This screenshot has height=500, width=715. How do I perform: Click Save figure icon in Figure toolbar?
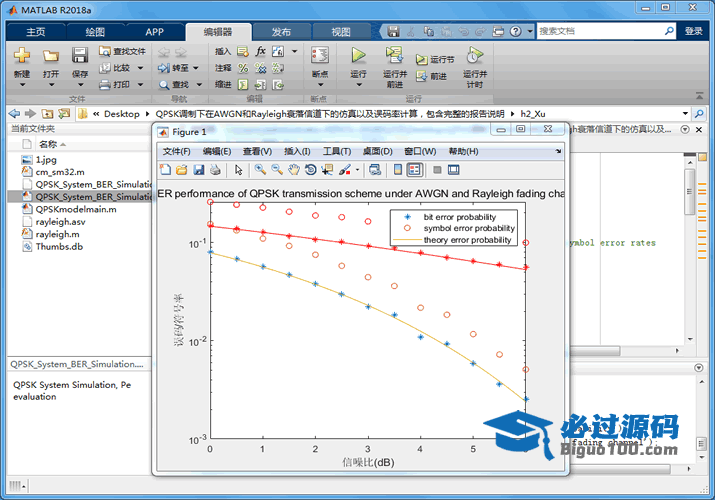point(199,170)
